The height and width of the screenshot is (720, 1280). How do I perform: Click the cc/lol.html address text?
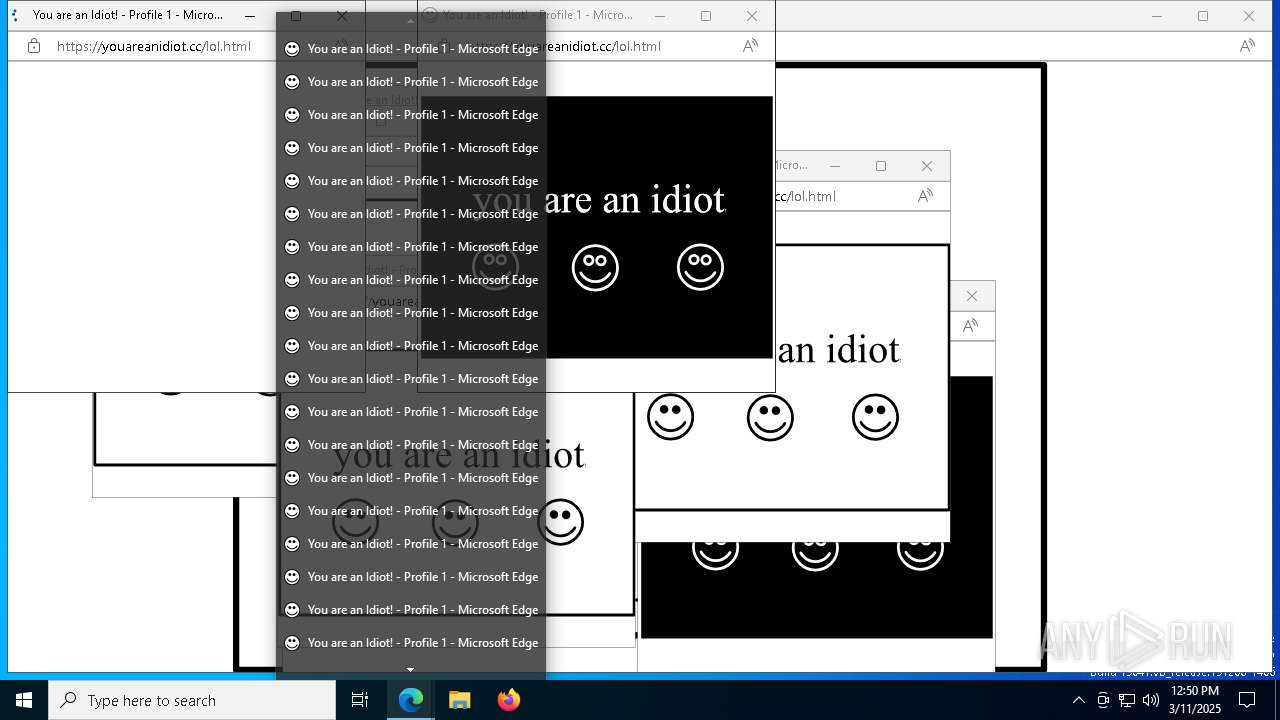tap(806, 196)
